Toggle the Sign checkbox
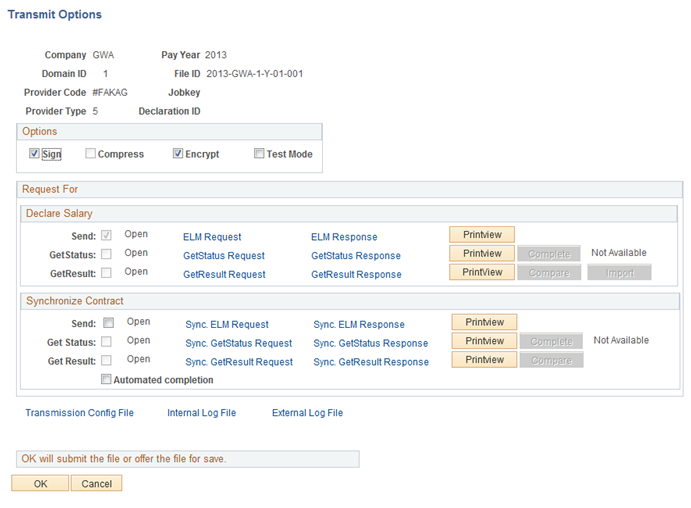 [34, 153]
